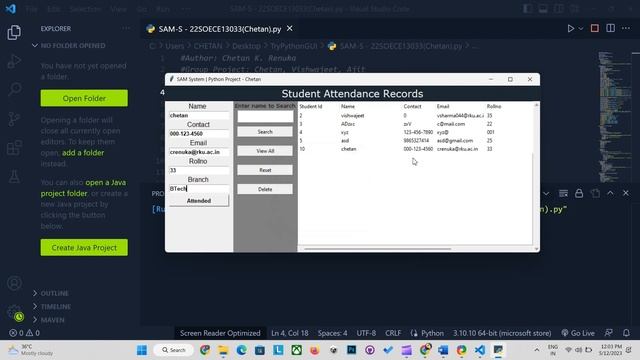The height and width of the screenshot is (360, 640).
Task: Open the notifications bell
Action: tap(626, 333)
